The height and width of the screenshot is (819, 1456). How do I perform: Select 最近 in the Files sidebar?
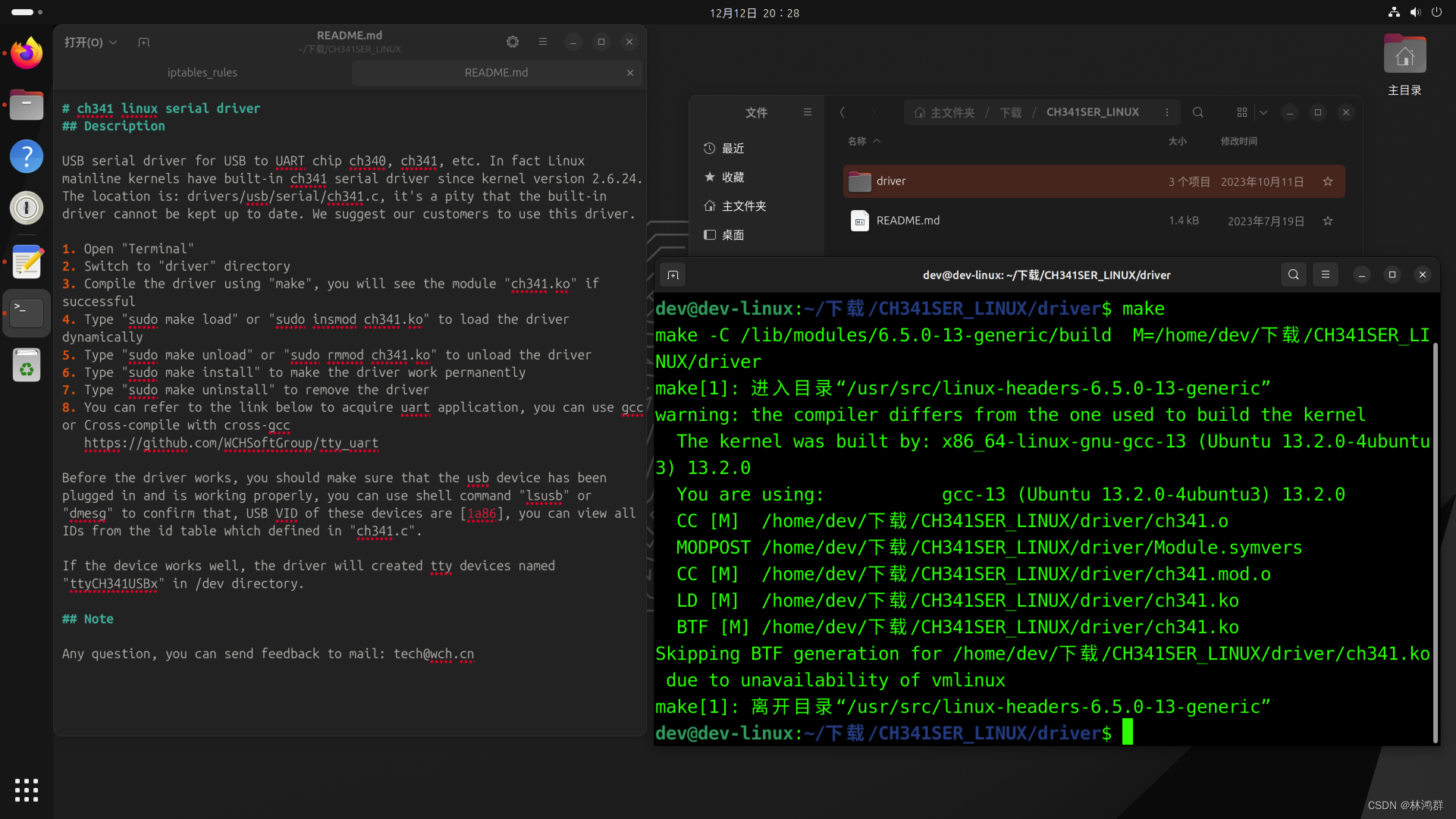point(756,149)
